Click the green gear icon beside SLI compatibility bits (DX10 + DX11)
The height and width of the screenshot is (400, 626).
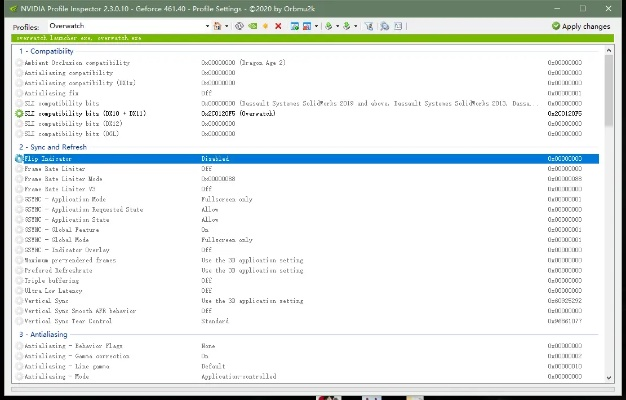point(19,113)
